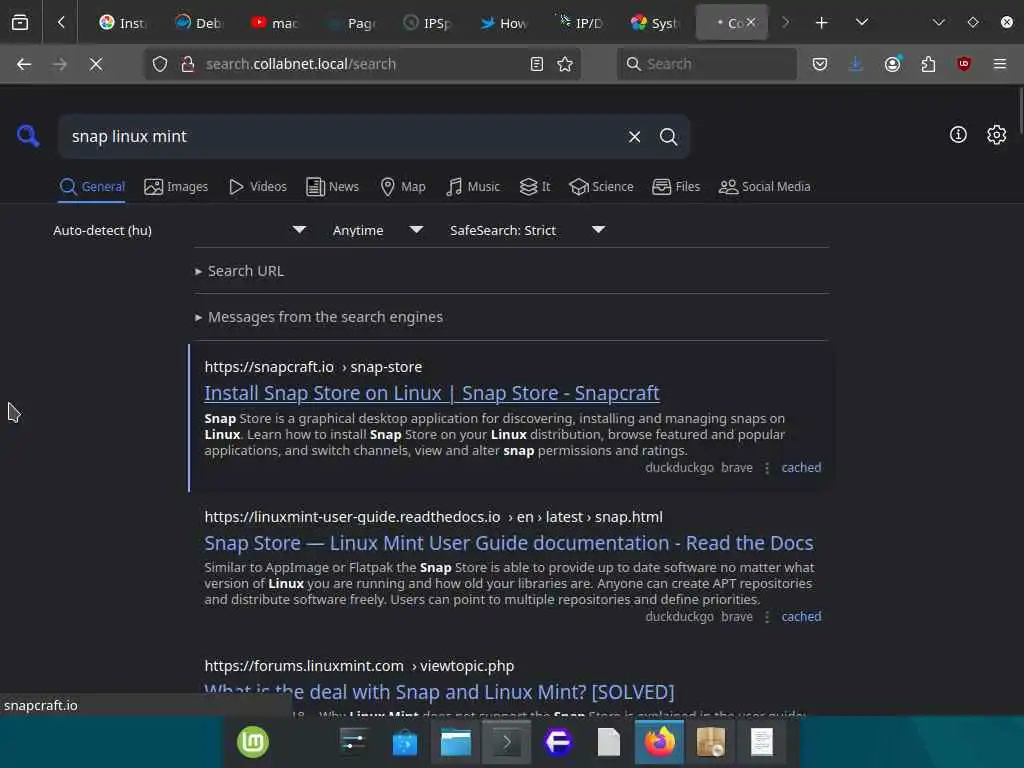Screen dimensions: 1024x768
Task: Go back with the browser back arrow
Action: pos(24,64)
